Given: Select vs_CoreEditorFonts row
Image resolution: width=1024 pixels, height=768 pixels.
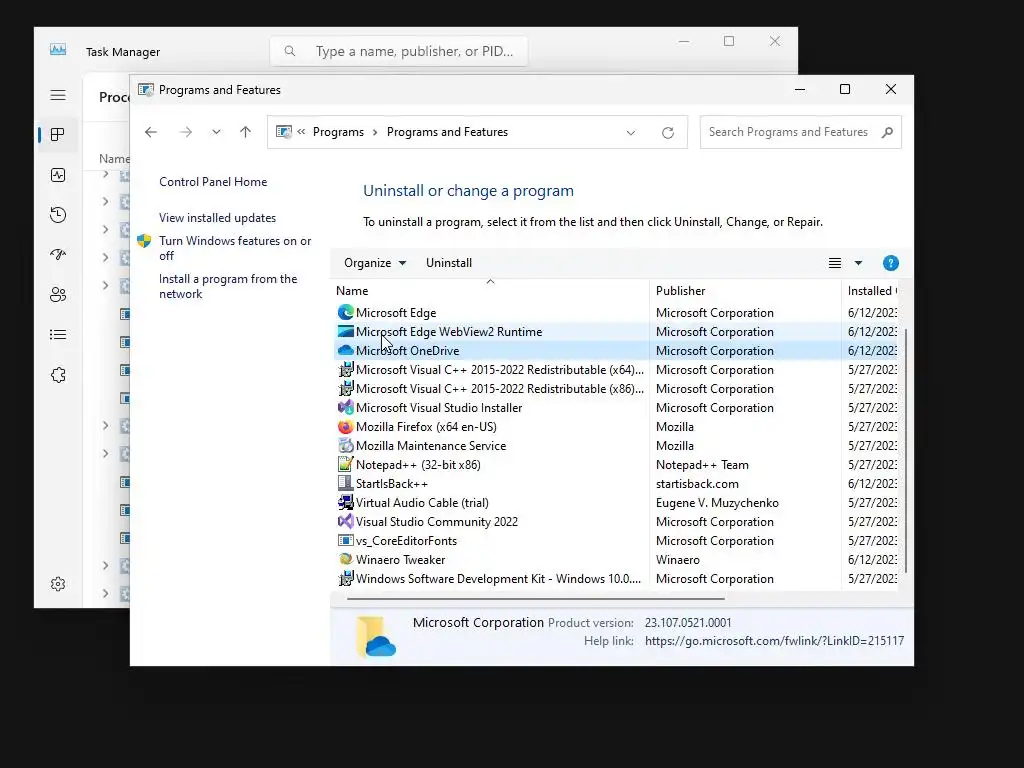Looking at the screenshot, I should click(x=616, y=541).
